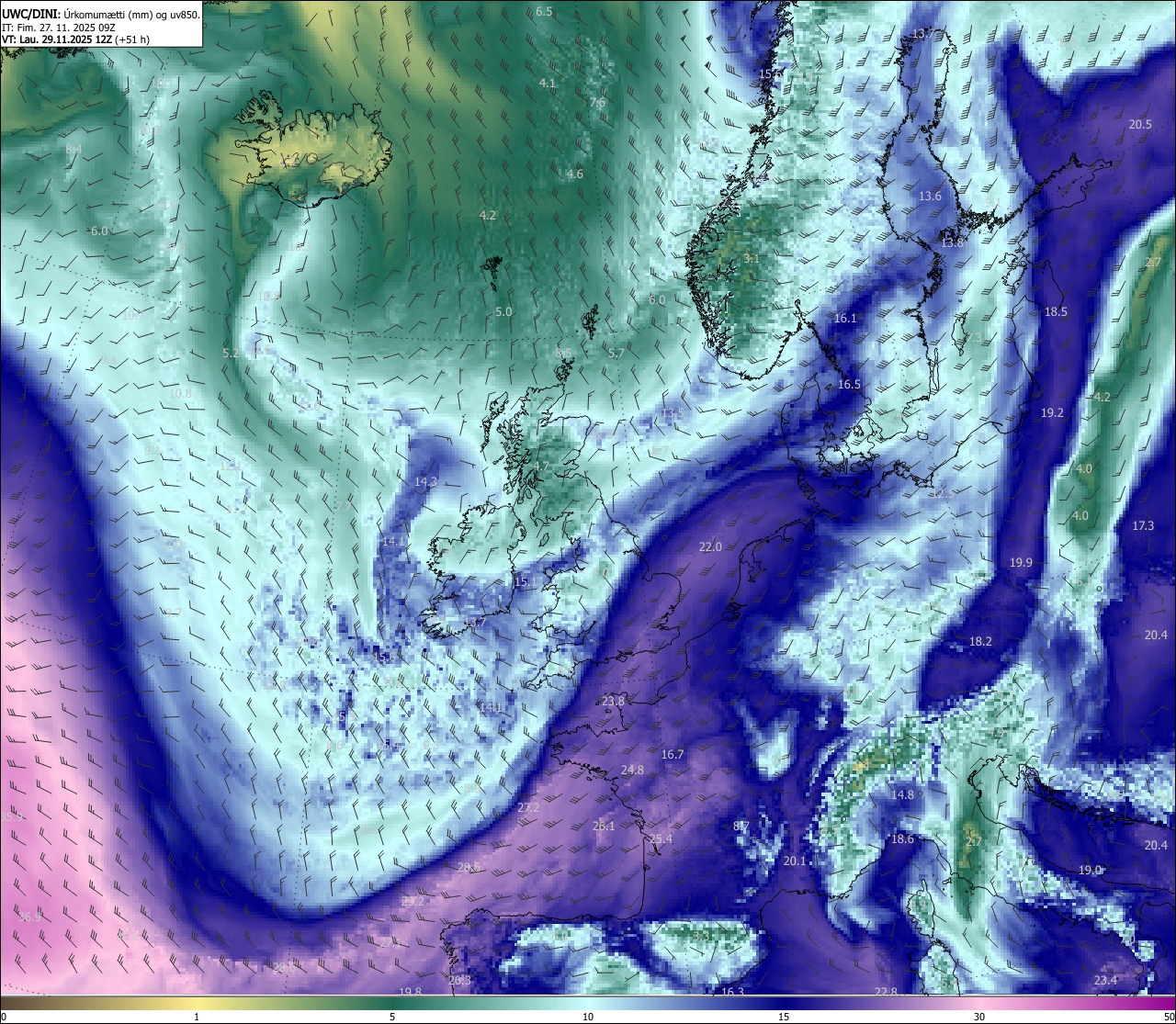
Task: Click the 19.2 value on the map
Action: [1052, 413]
